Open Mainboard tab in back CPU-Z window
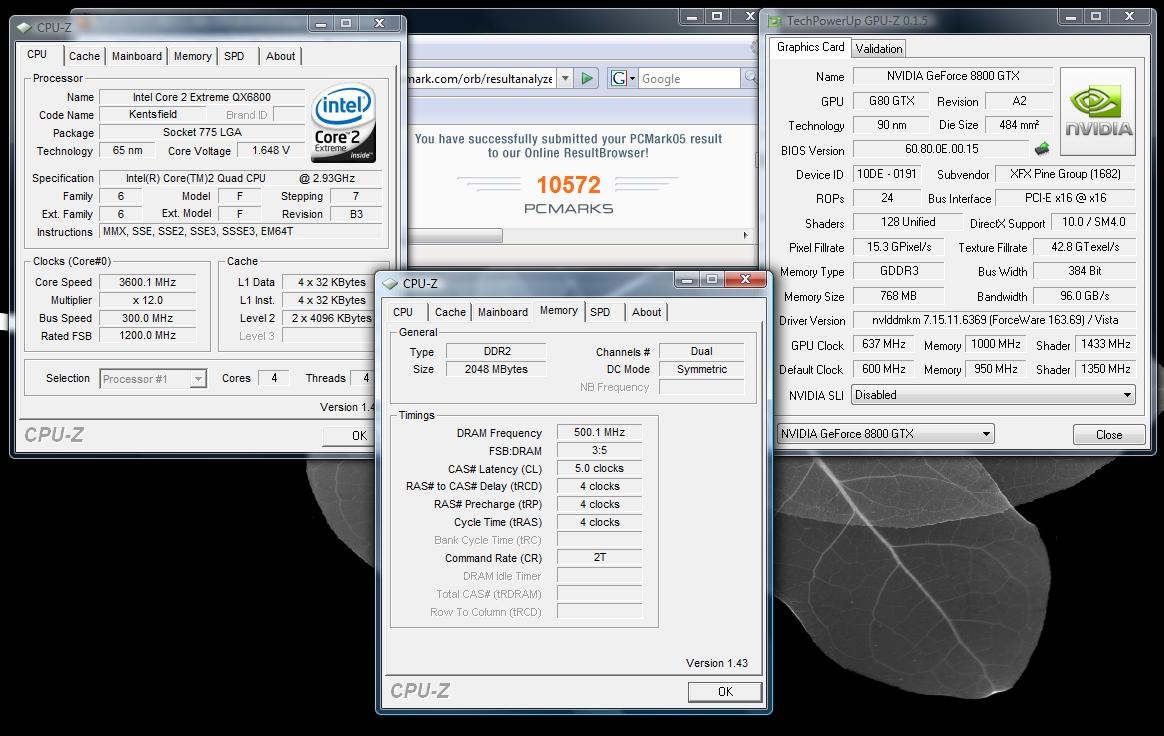Image resolution: width=1164 pixels, height=736 pixels. pos(137,56)
